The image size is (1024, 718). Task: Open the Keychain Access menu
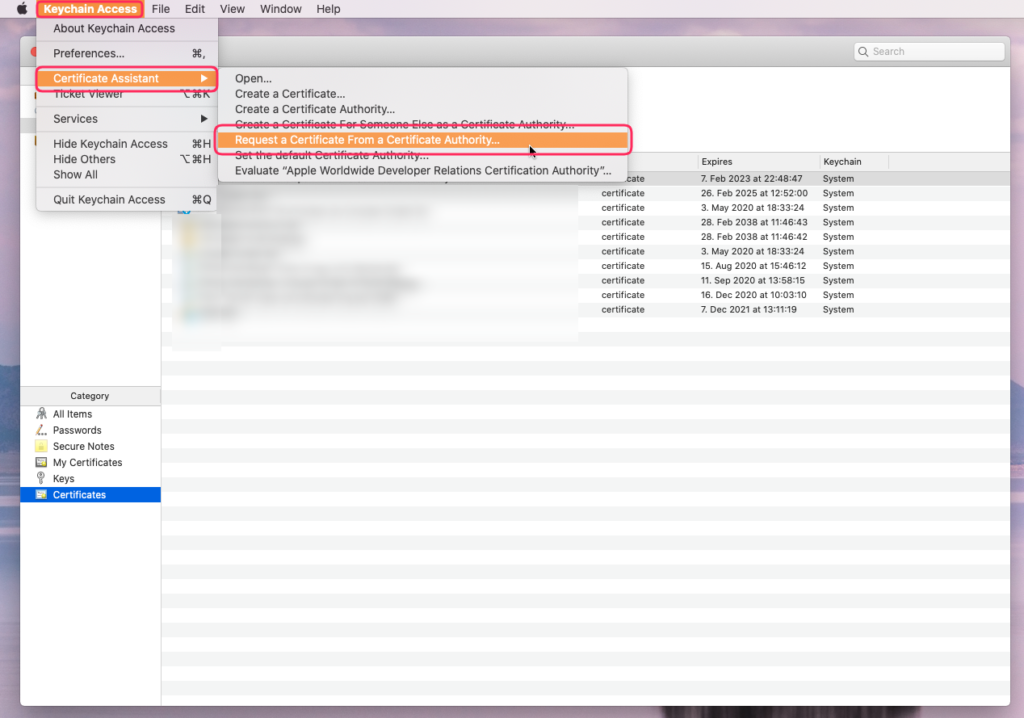(90, 9)
